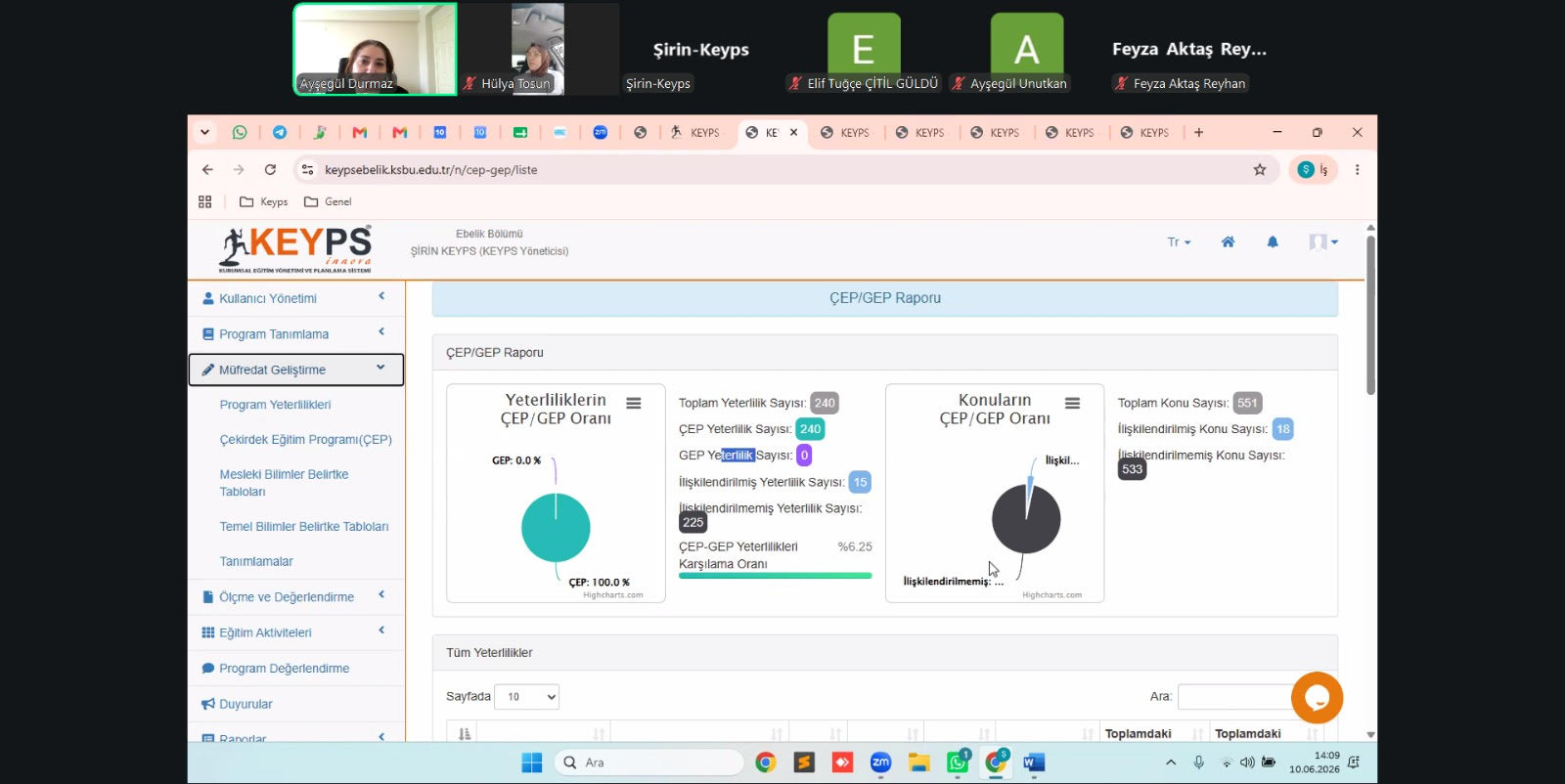Viewport: 1565px width, 784px height.
Task: Open File Explorer from the taskbar
Action: pyautogui.click(x=918, y=762)
